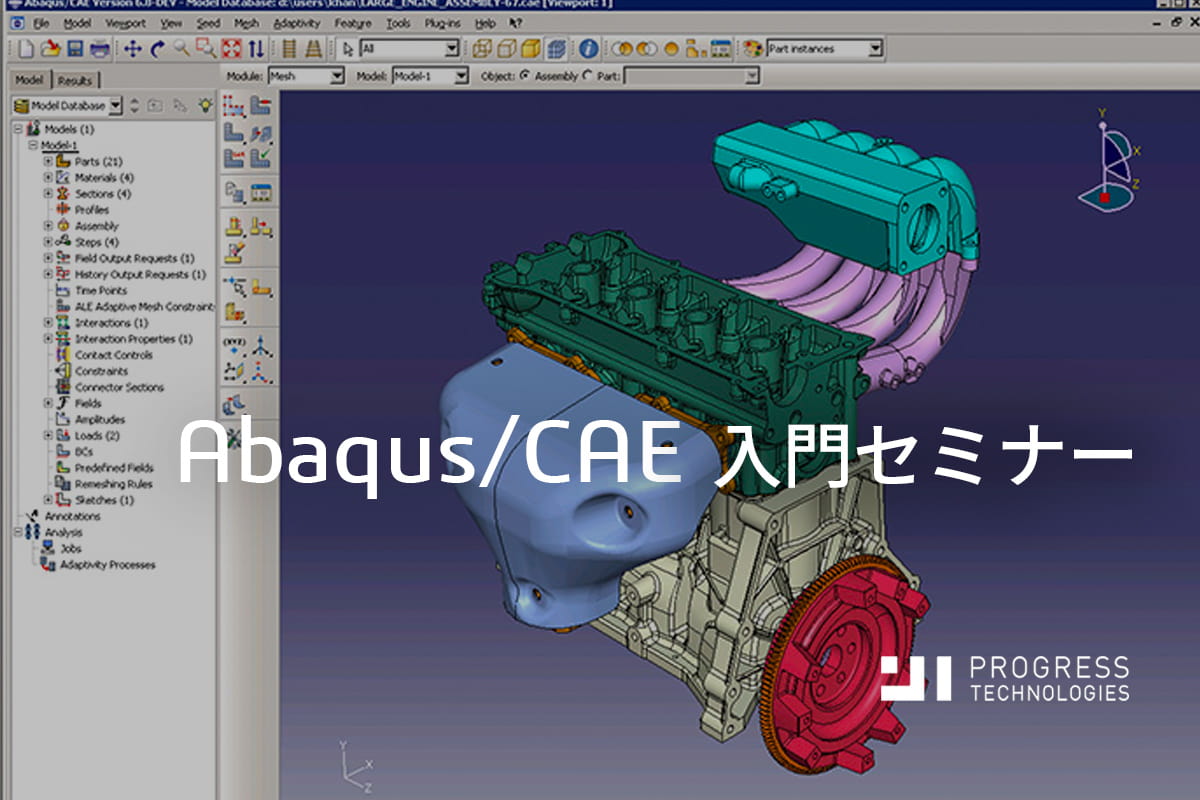This screenshot has height=800, width=1200.
Task: Select the Magnify View tool
Action: (181, 48)
